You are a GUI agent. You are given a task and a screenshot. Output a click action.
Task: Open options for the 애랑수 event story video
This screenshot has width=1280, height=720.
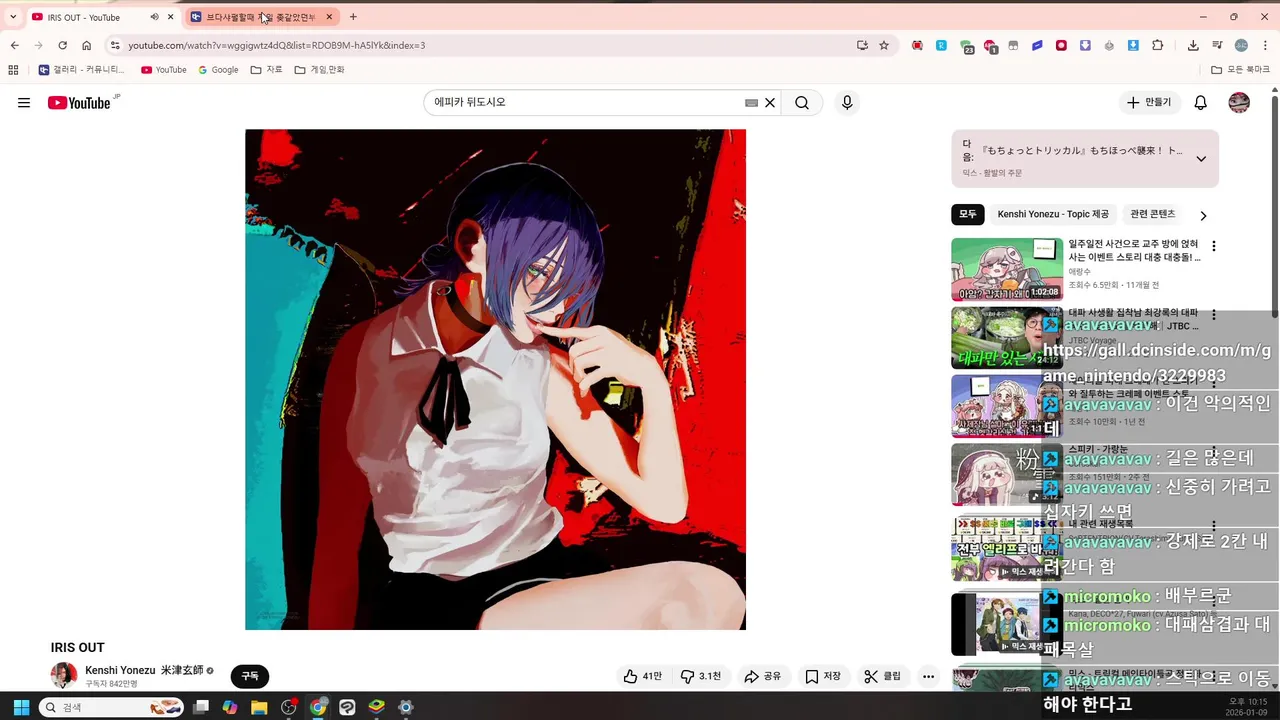pos(1214,246)
